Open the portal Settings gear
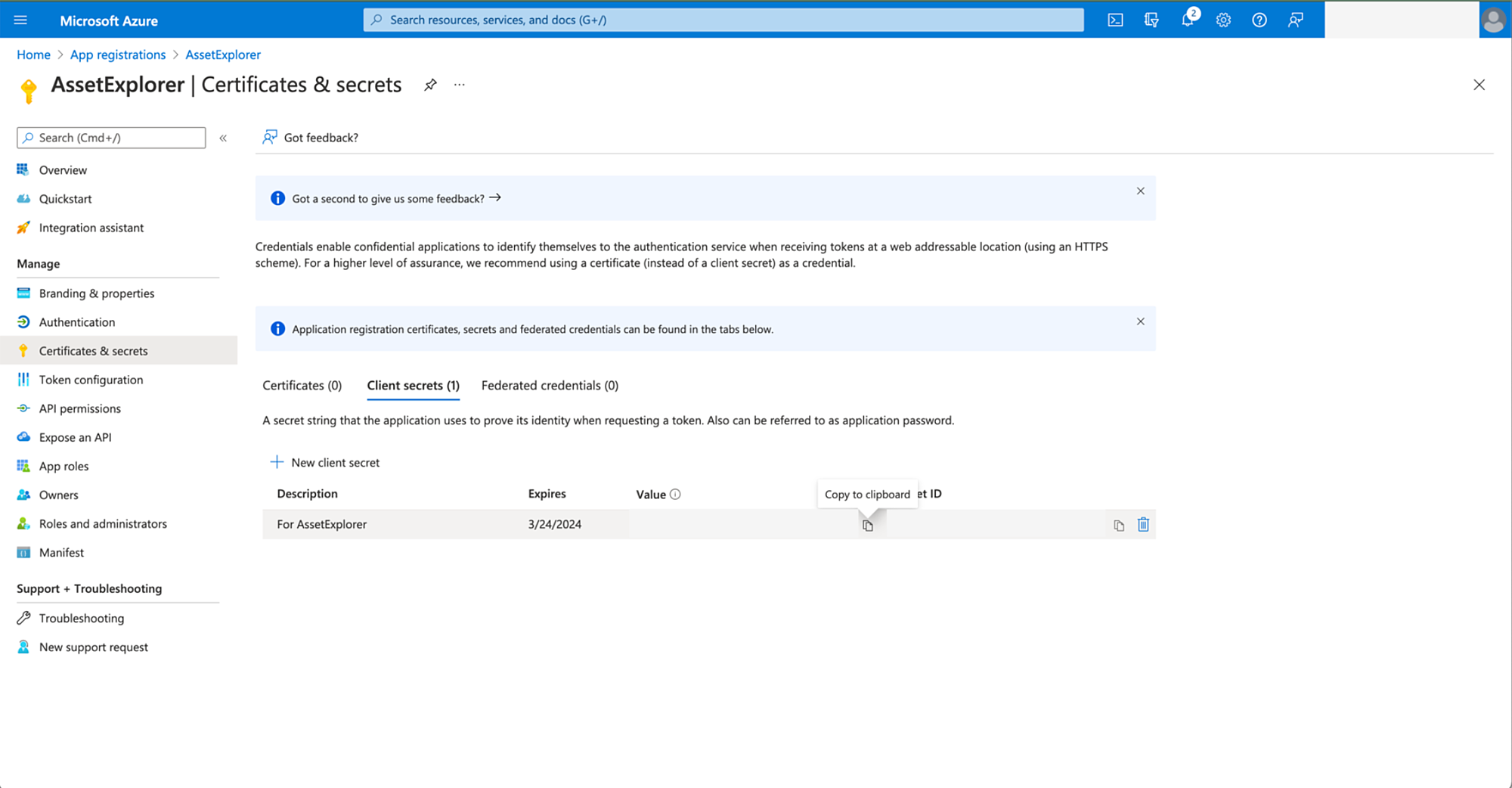1512x788 pixels. tap(1223, 20)
